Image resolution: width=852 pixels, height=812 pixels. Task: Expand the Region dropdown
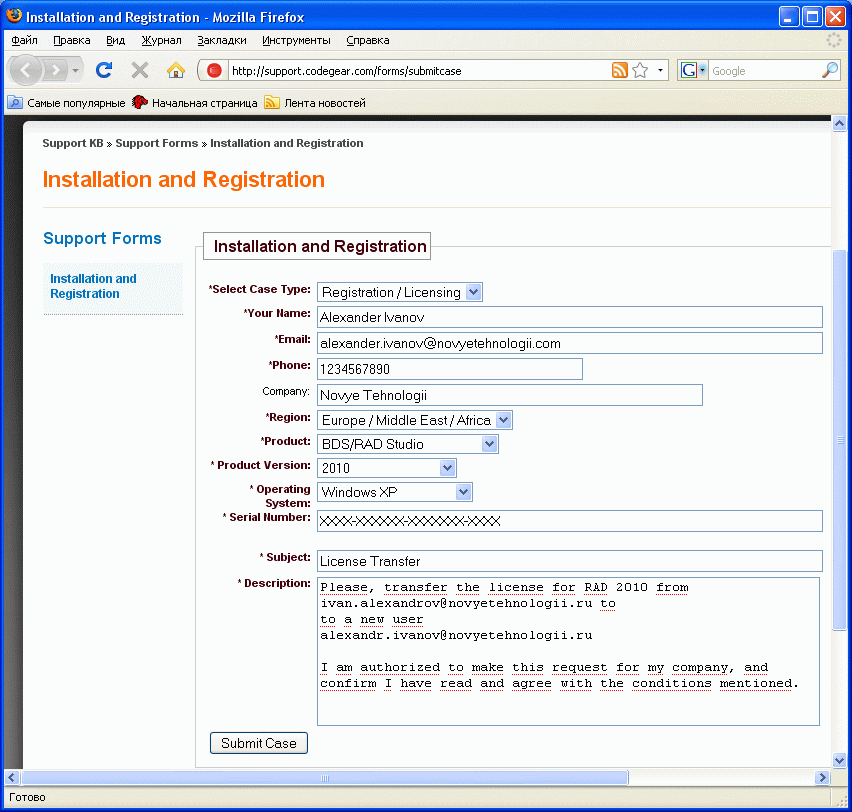coord(415,420)
